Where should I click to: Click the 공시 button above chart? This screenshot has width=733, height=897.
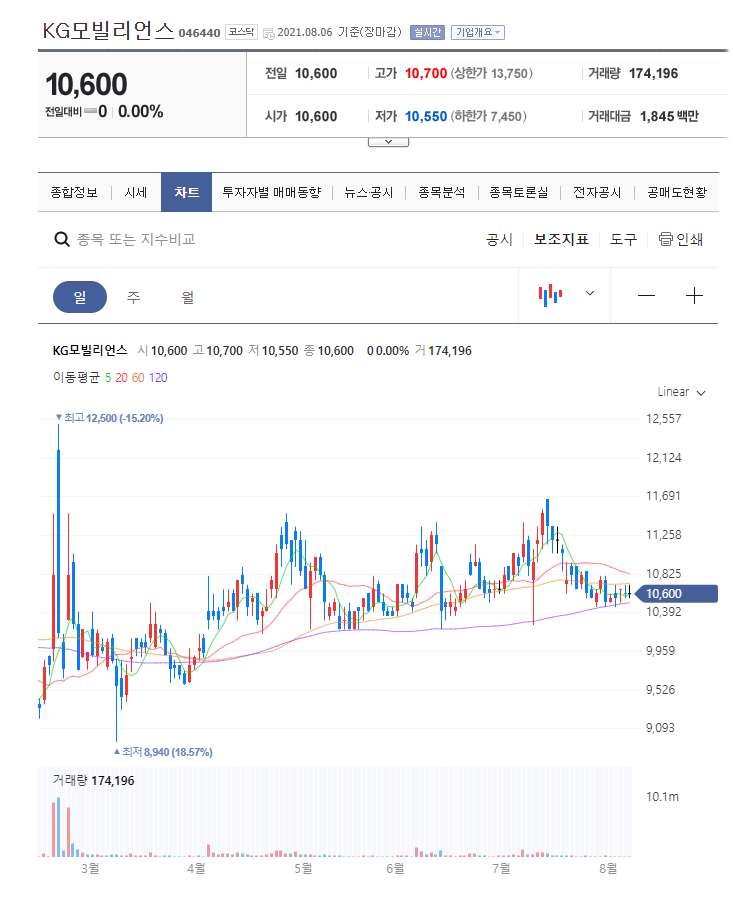pos(499,239)
